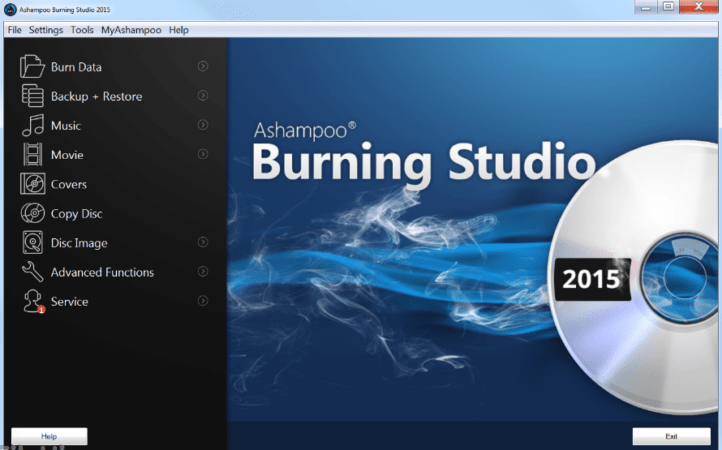The width and height of the screenshot is (722, 450).
Task: Select the Movie label
Action: coord(67,155)
